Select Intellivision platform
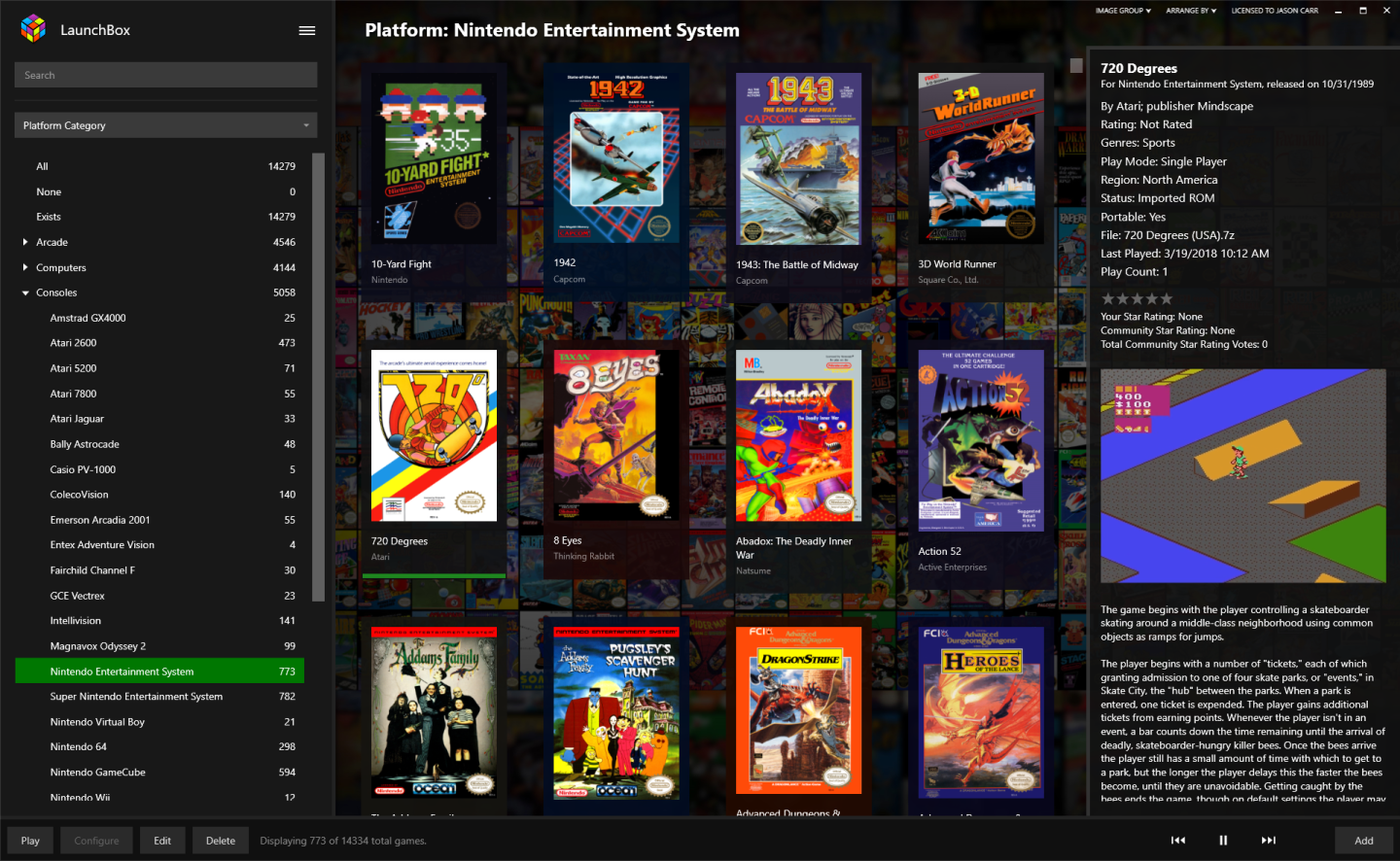Screen dimensions: 1400x861 [159, 621]
